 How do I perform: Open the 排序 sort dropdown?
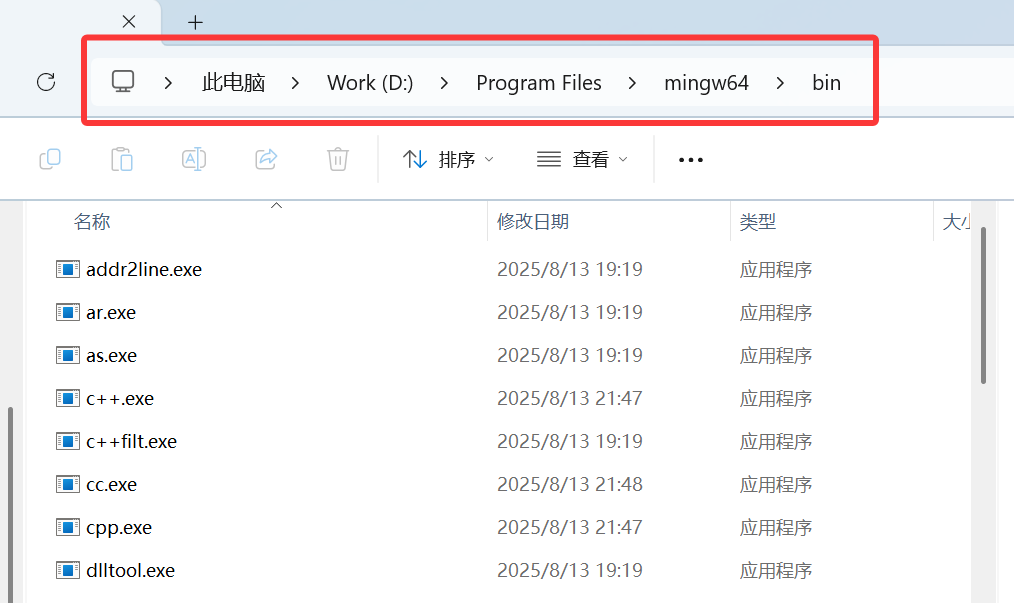(x=448, y=159)
